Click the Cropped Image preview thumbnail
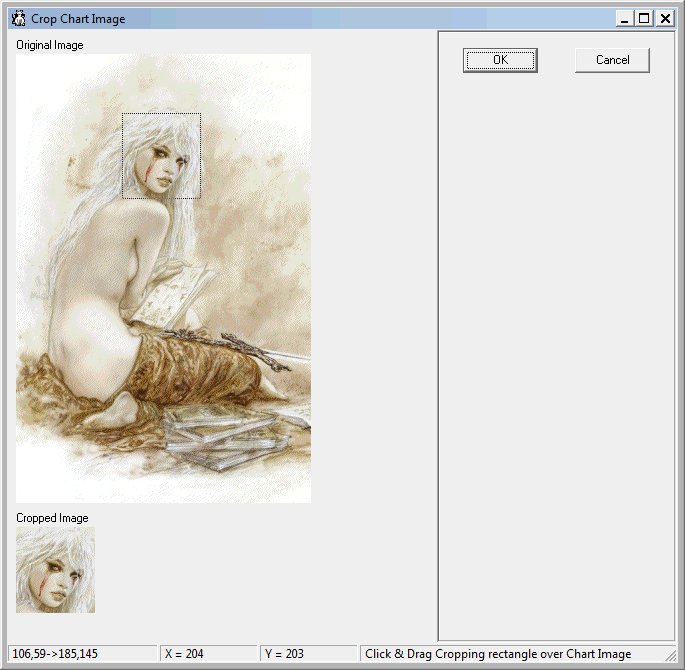This screenshot has height=670, width=685. (55, 570)
